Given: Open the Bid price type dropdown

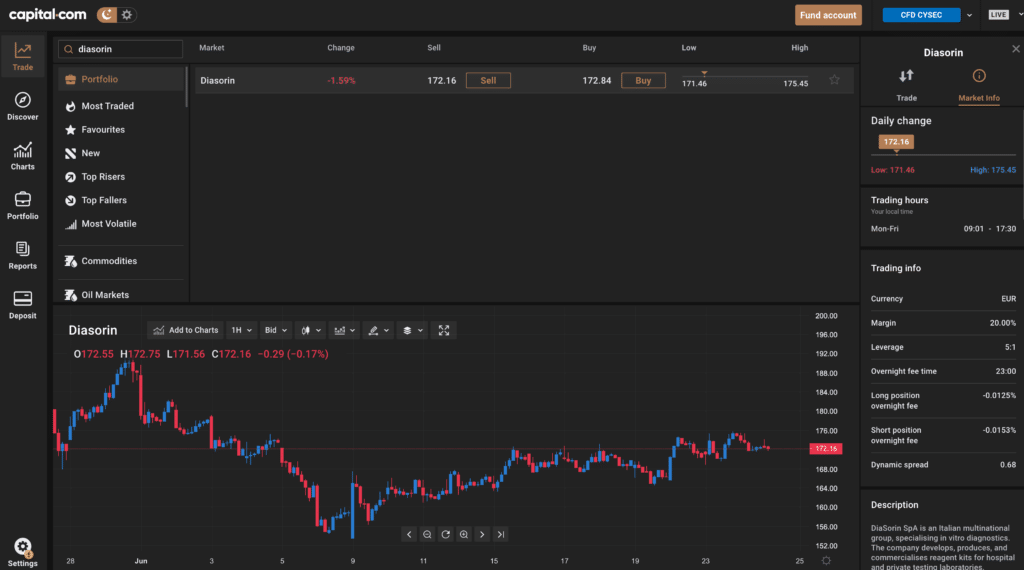Looking at the screenshot, I should pyautogui.click(x=276, y=330).
